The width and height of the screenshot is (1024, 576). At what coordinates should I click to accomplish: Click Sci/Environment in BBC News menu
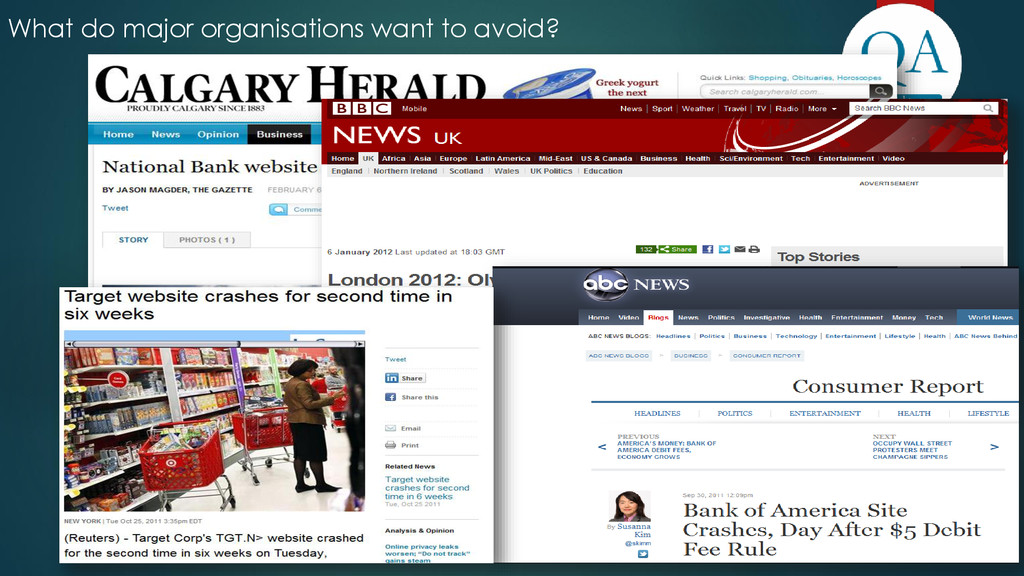click(x=750, y=159)
